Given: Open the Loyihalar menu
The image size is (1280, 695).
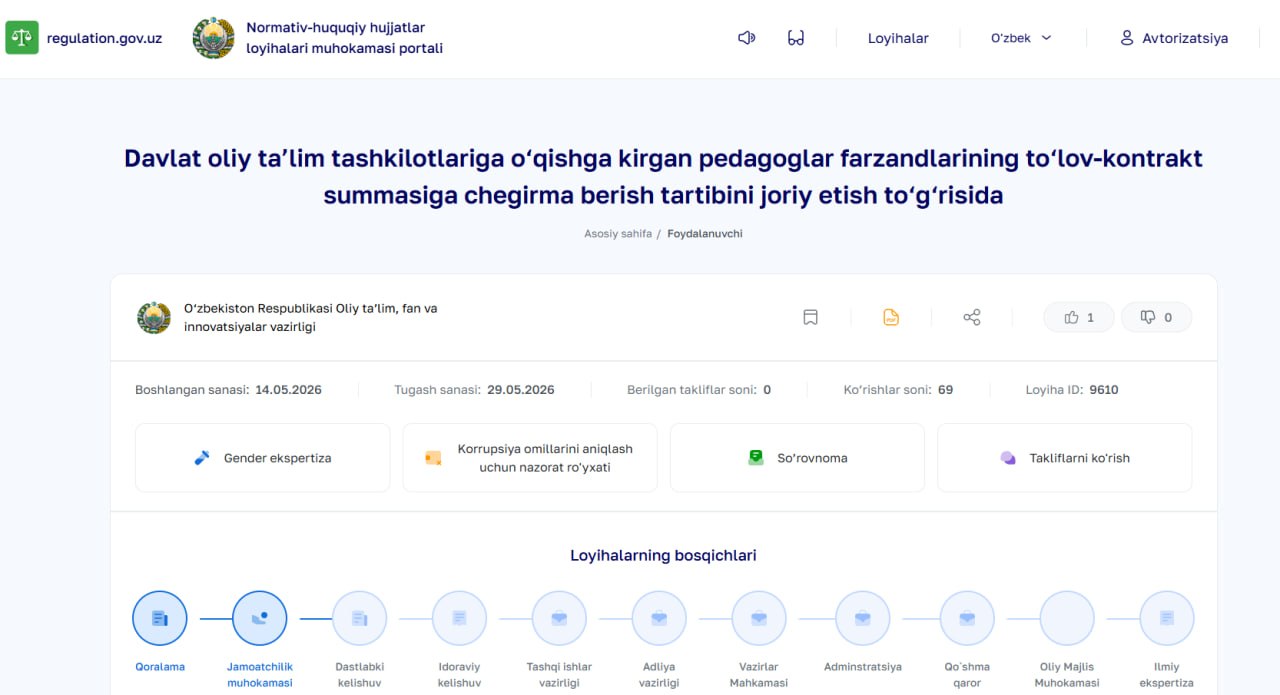Looking at the screenshot, I should coord(898,38).
